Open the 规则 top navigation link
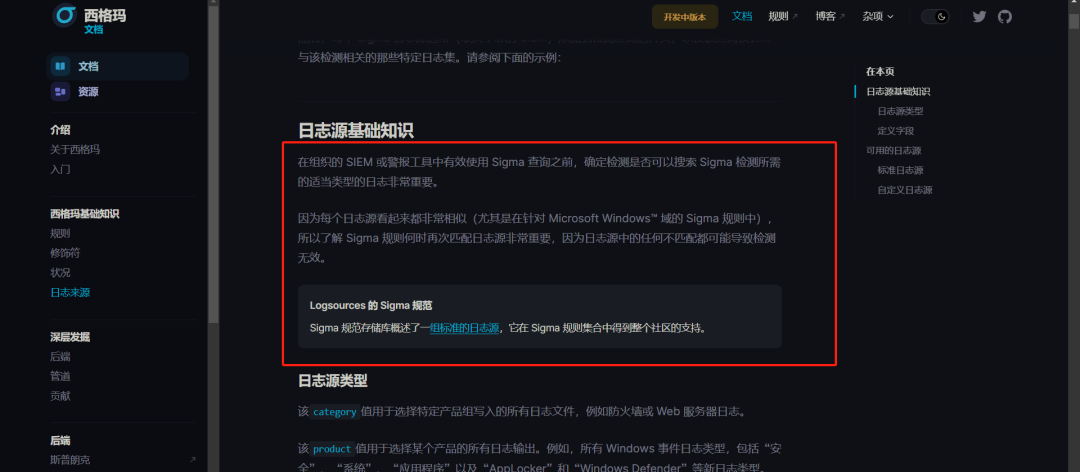This screenshot has width=1080, height=472. click(x=782, y=17)
